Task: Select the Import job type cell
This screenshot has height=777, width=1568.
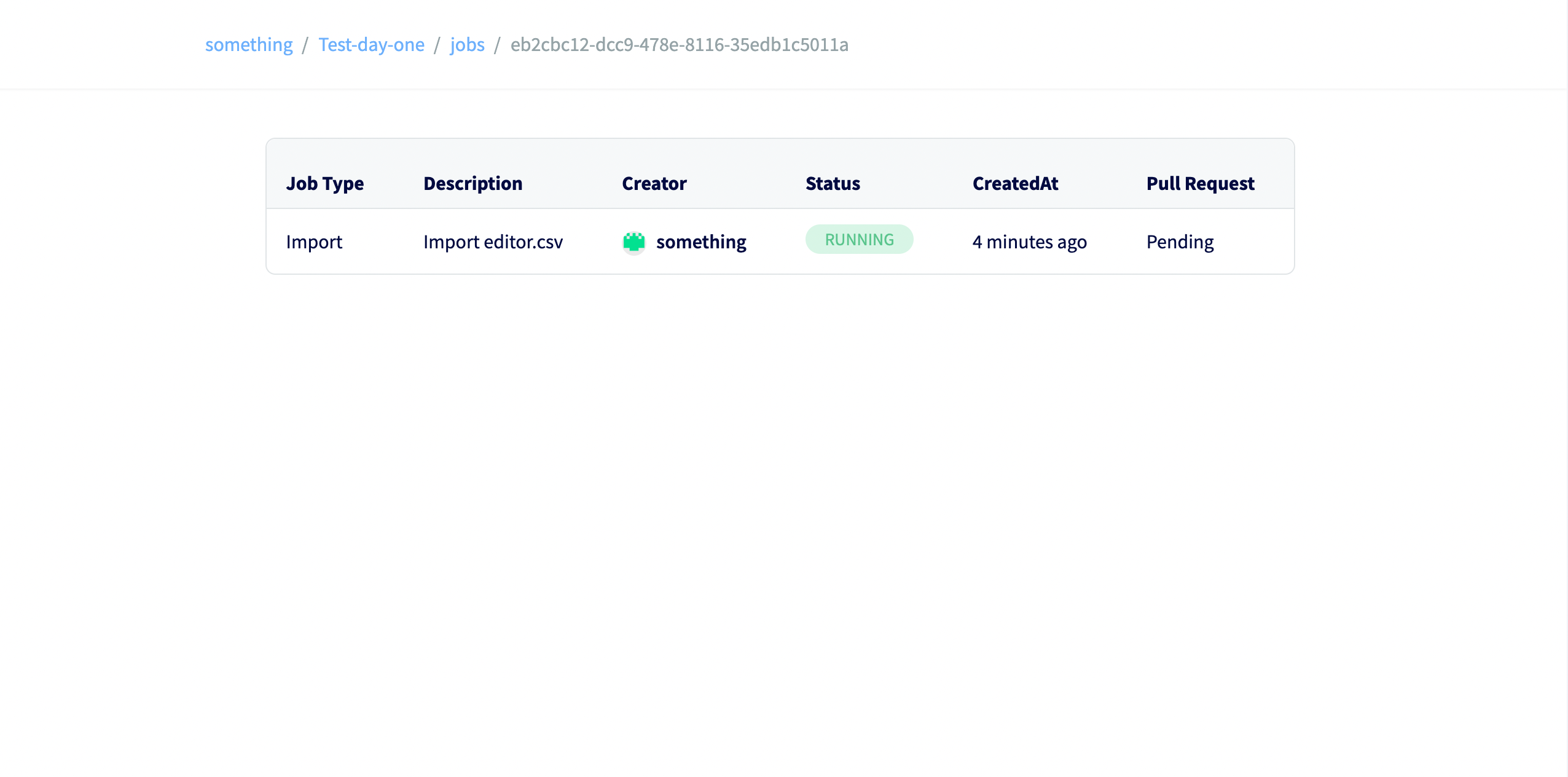Action: pyautogui.click(x=314, y=242)
